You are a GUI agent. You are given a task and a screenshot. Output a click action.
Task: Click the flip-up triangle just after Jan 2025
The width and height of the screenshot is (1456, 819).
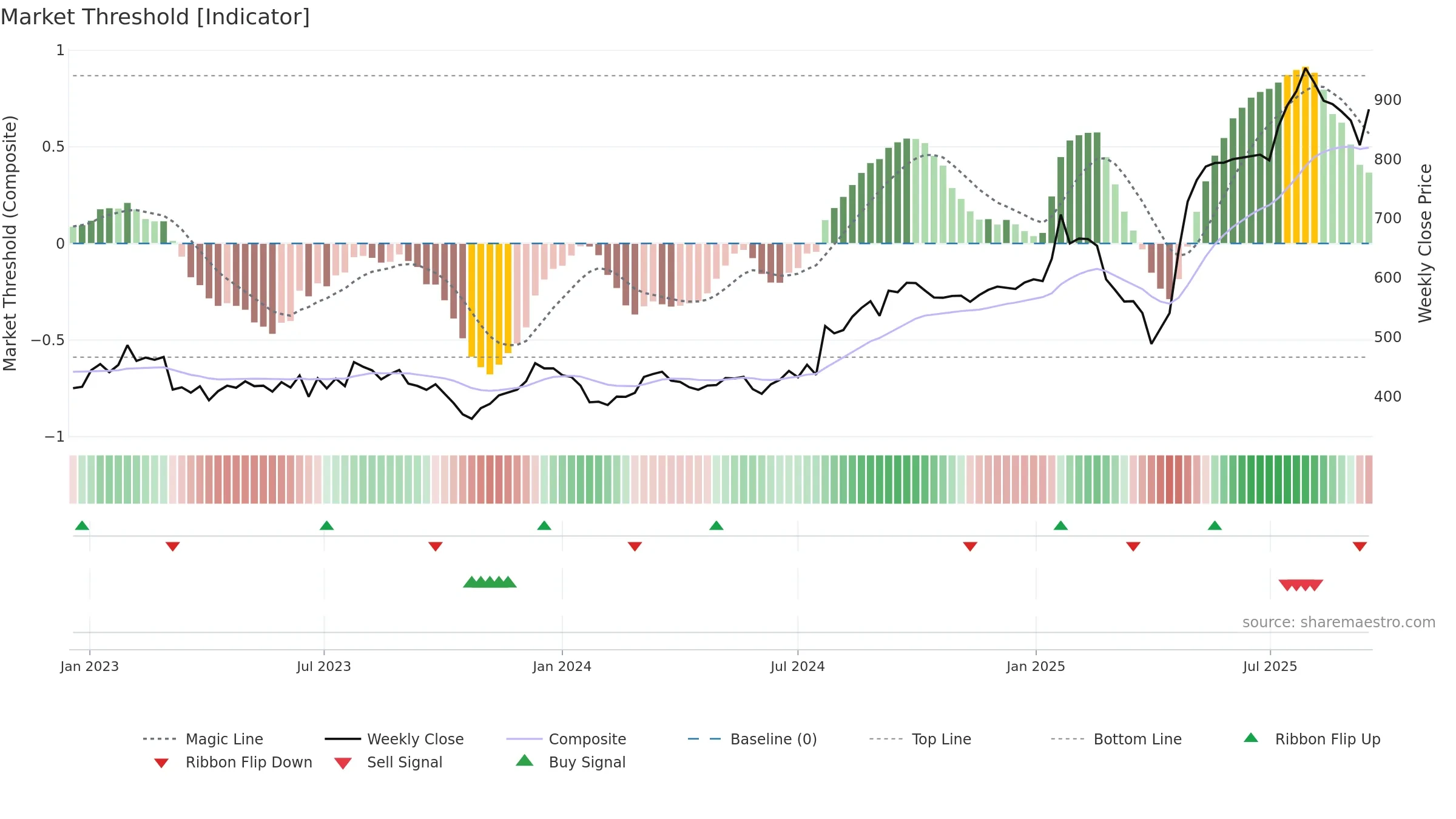pyautogui.click(x=1060, y=525)
